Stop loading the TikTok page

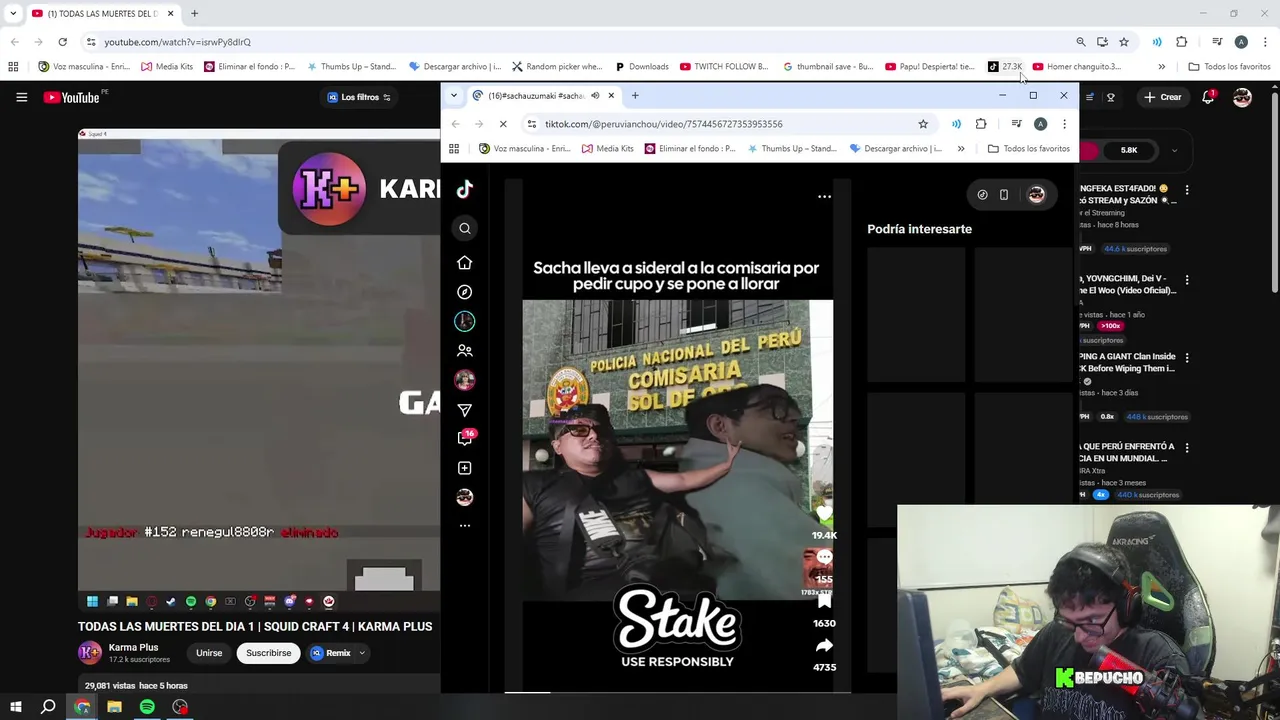503,124
